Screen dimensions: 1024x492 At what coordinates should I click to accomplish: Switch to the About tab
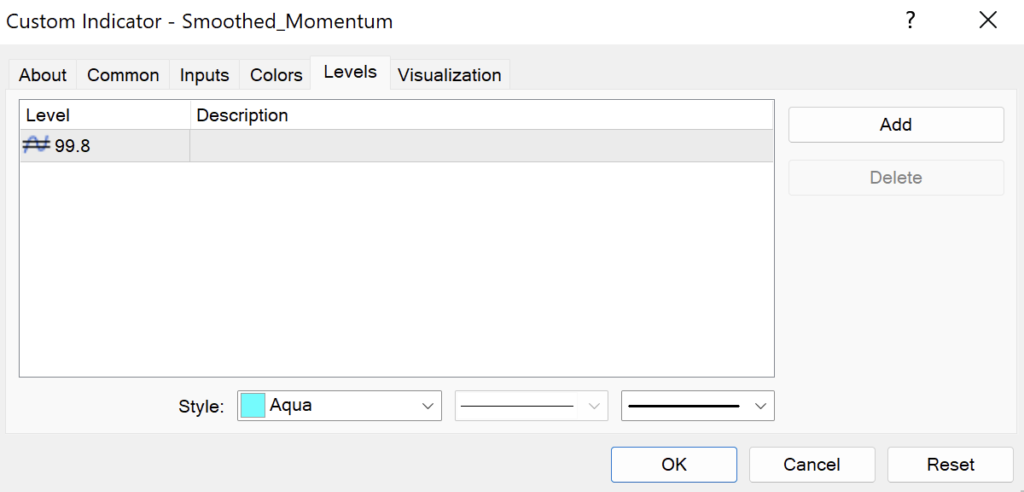(x=43, y=75)
